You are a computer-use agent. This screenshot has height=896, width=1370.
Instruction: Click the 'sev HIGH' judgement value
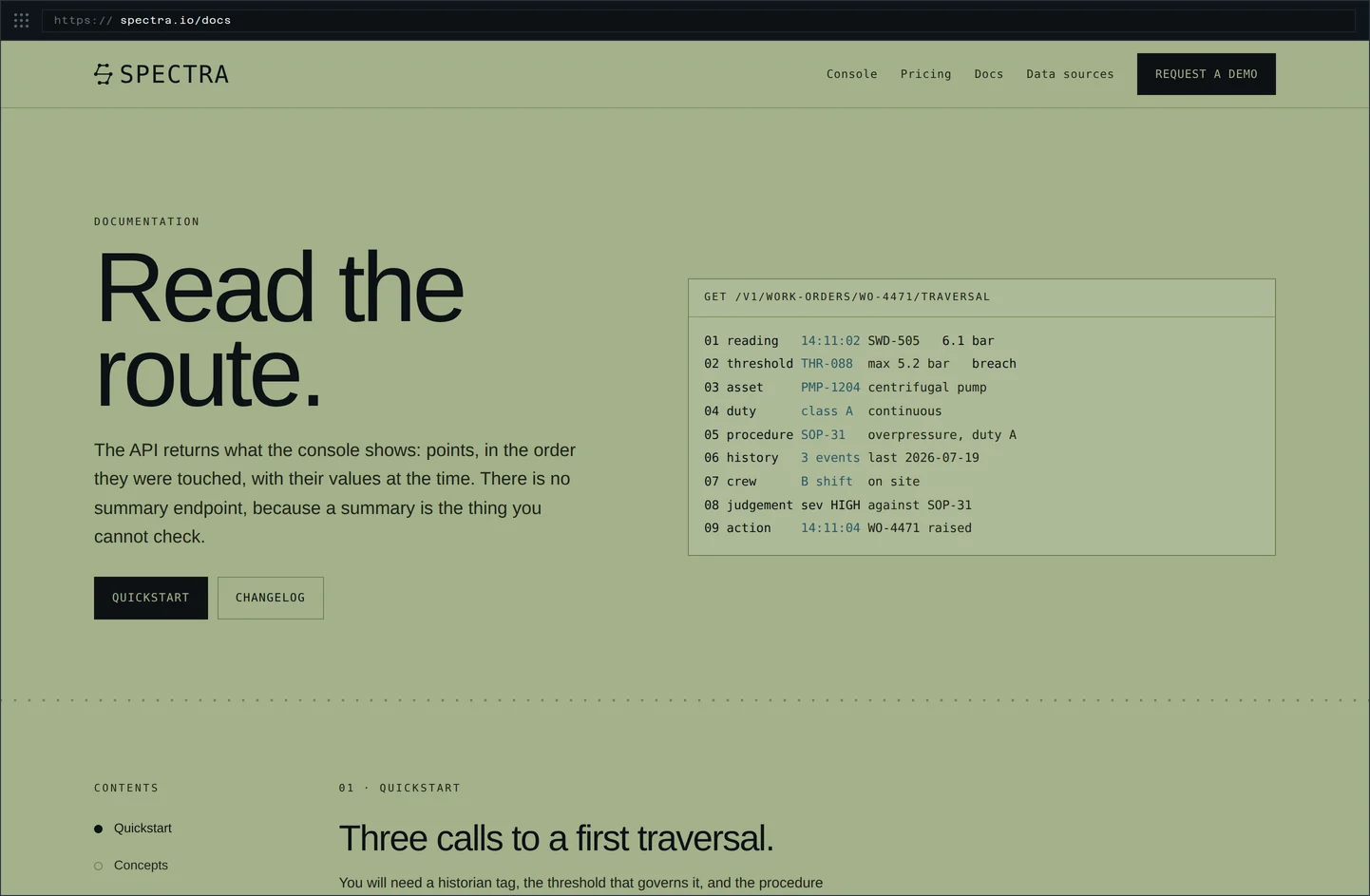(x=830, y=505)
